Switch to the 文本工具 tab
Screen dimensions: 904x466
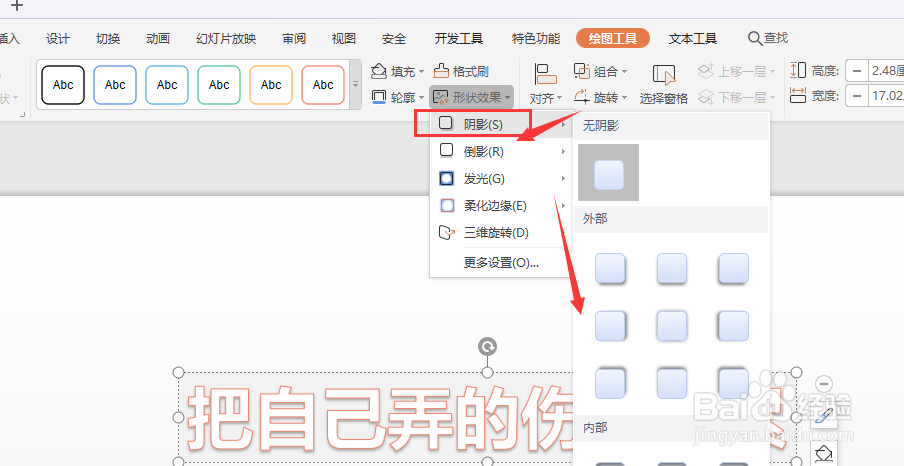coord(692,39)
